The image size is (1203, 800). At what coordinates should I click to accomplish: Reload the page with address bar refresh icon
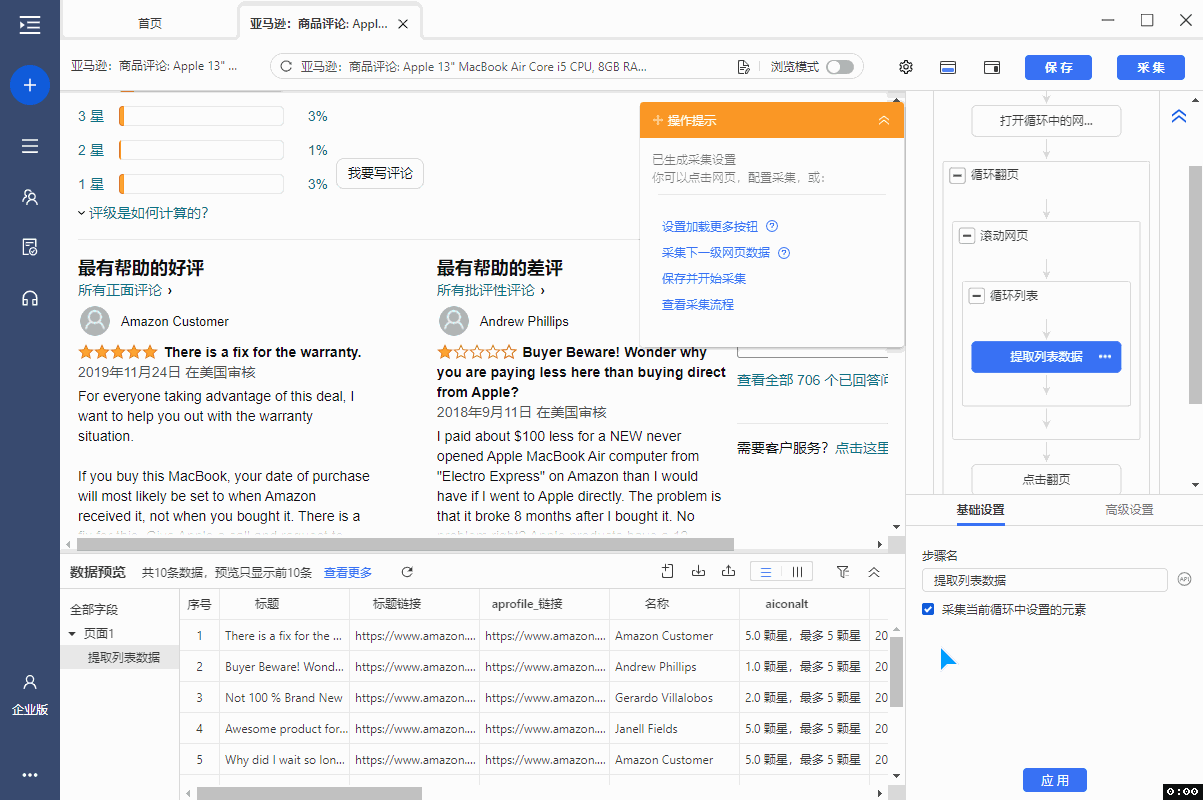(x=286, y=67)
